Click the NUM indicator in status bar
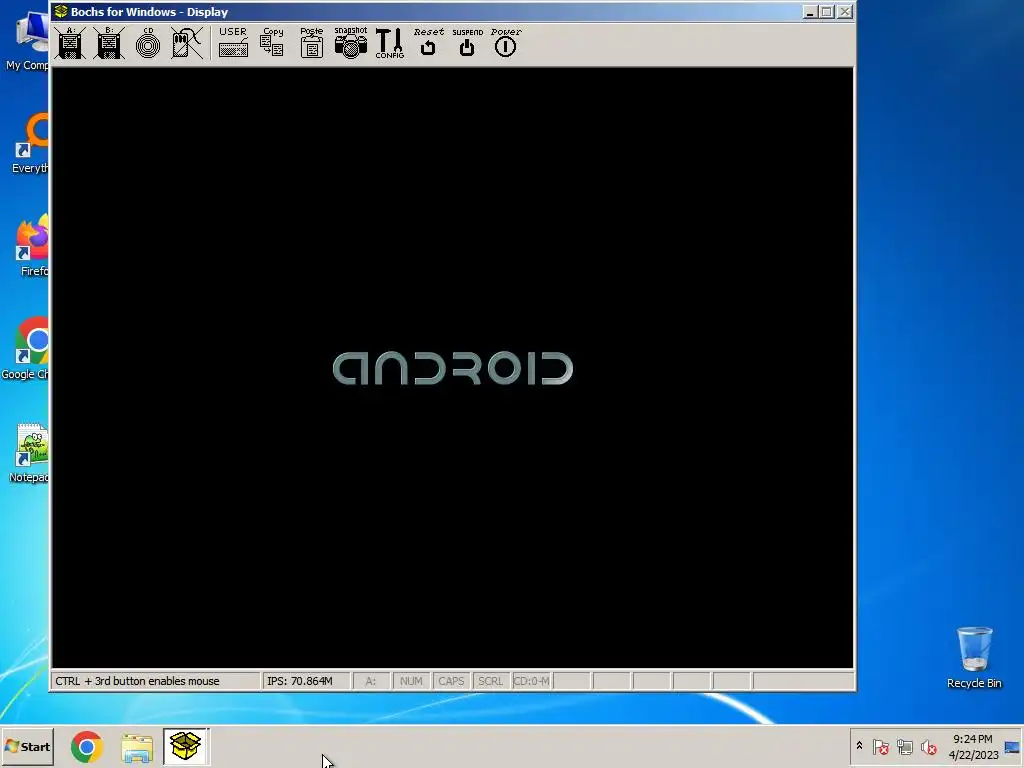The image size is (1024, 768). click(x=411, y=681)
